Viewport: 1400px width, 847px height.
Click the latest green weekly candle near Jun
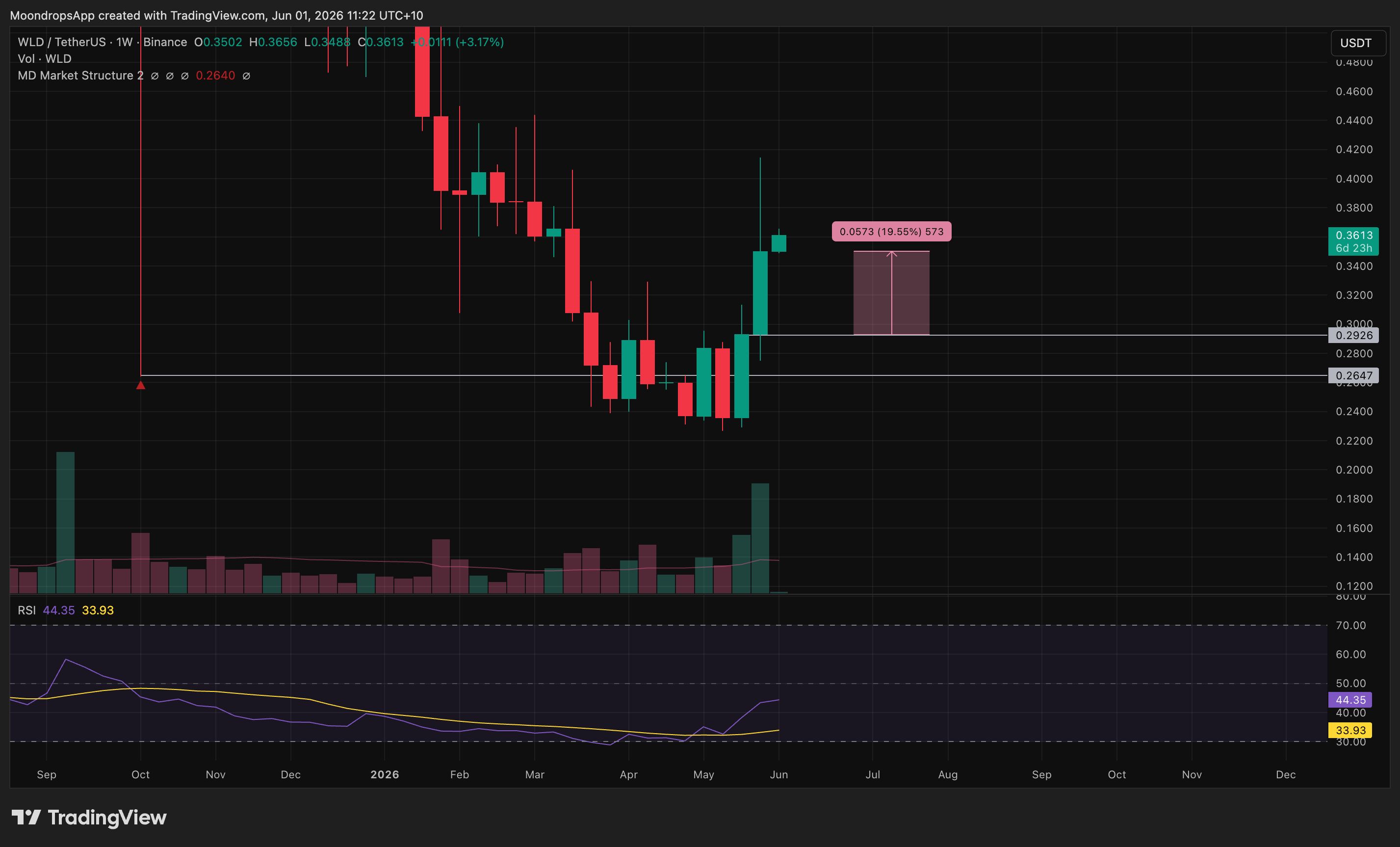pyautogui.click(x=779, y=243)
